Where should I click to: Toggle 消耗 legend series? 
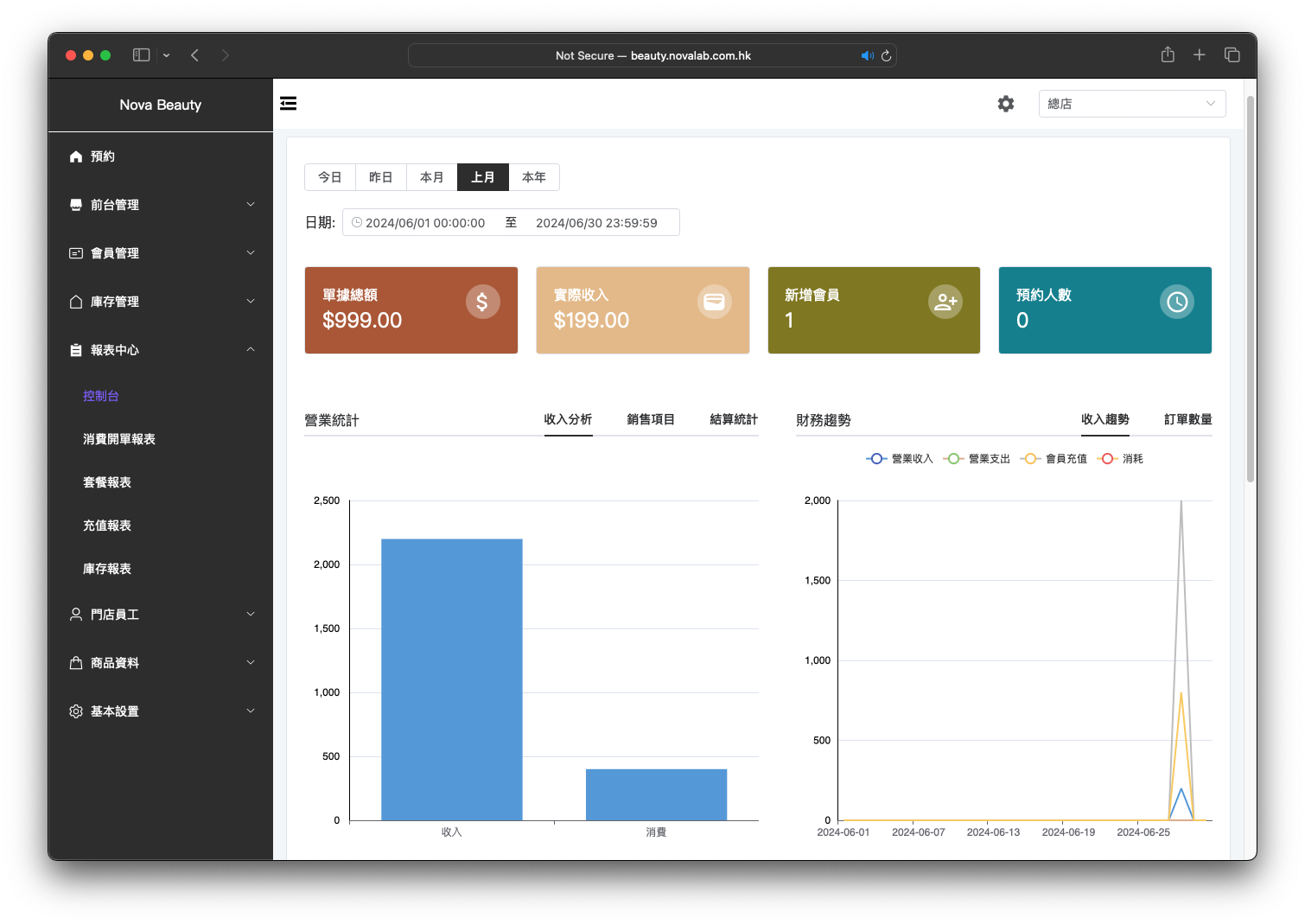tap(1120, 459)
